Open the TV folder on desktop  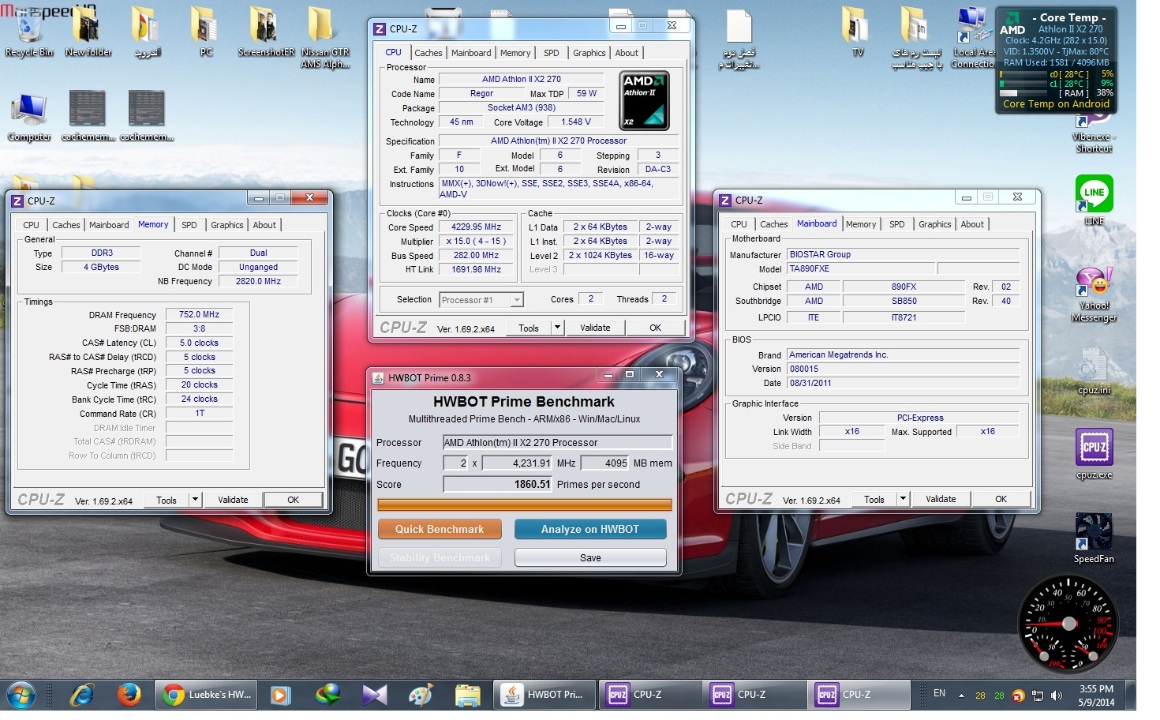point(857,32)
